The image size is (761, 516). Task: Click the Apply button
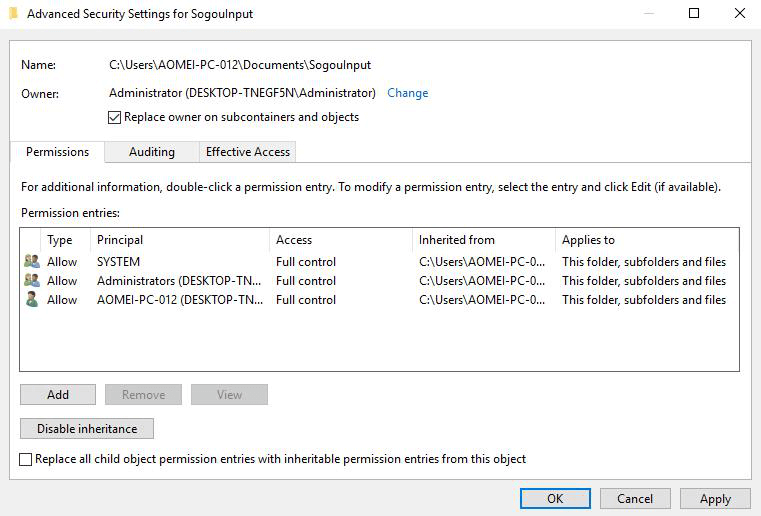pyautogui.click(x=715, y=499)
